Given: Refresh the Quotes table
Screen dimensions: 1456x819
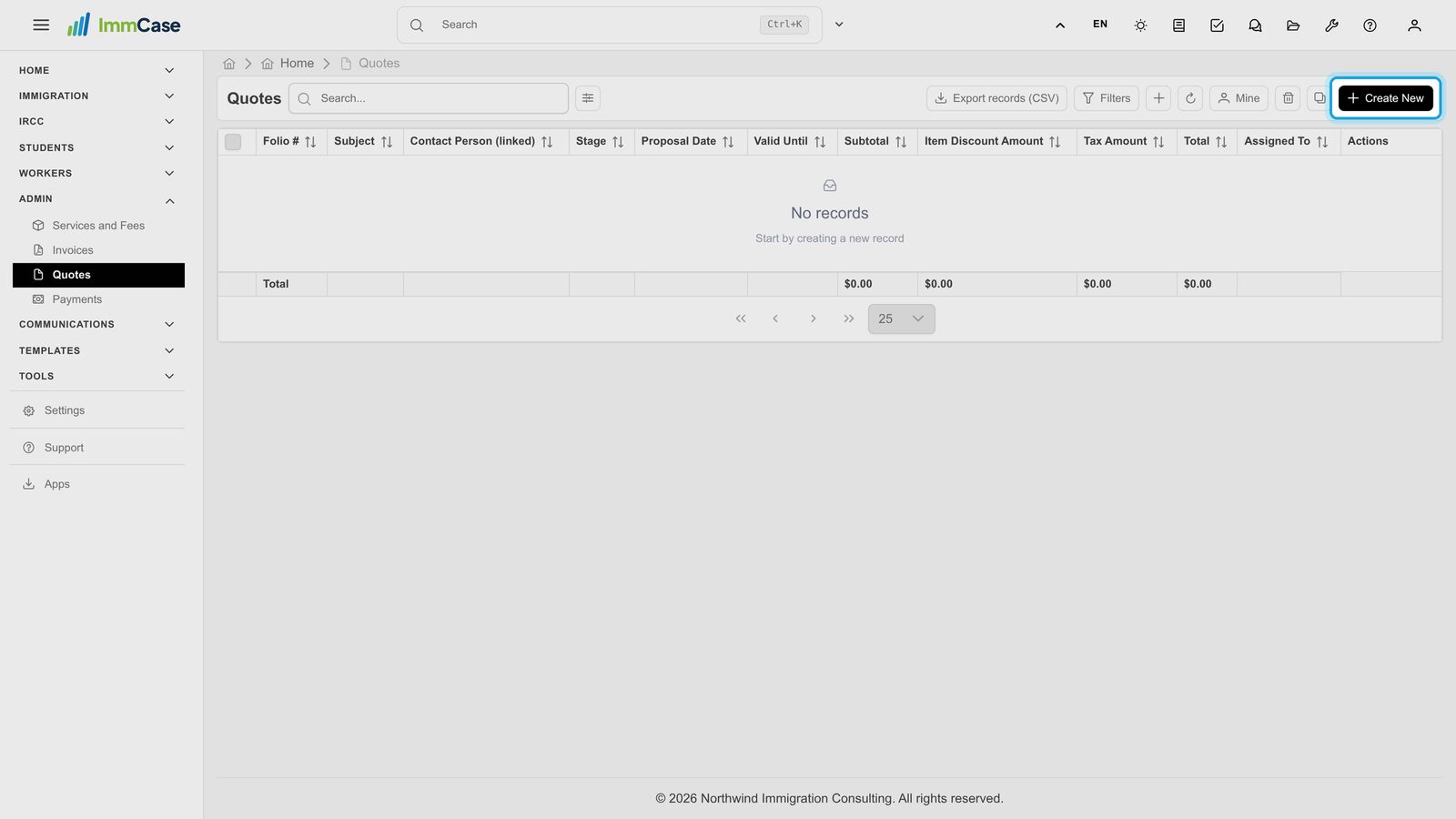Looking at the screenshot, I should 1190,98.
